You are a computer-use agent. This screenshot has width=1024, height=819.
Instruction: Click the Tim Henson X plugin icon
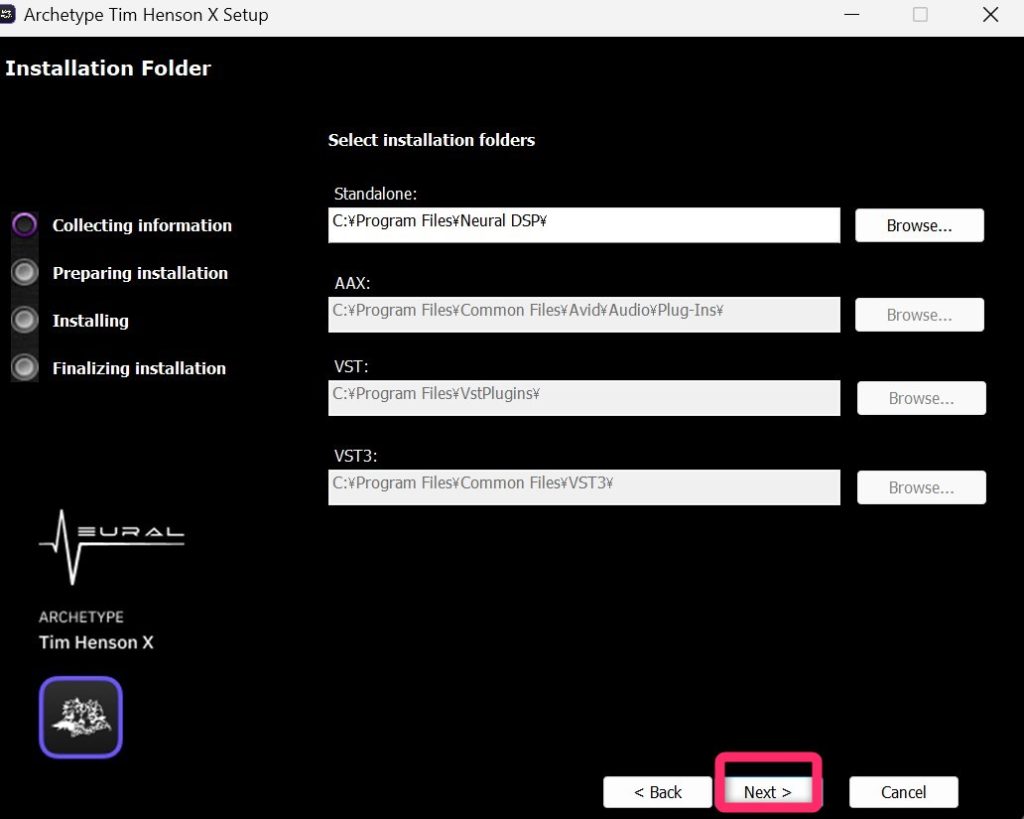tap(80, 717)
